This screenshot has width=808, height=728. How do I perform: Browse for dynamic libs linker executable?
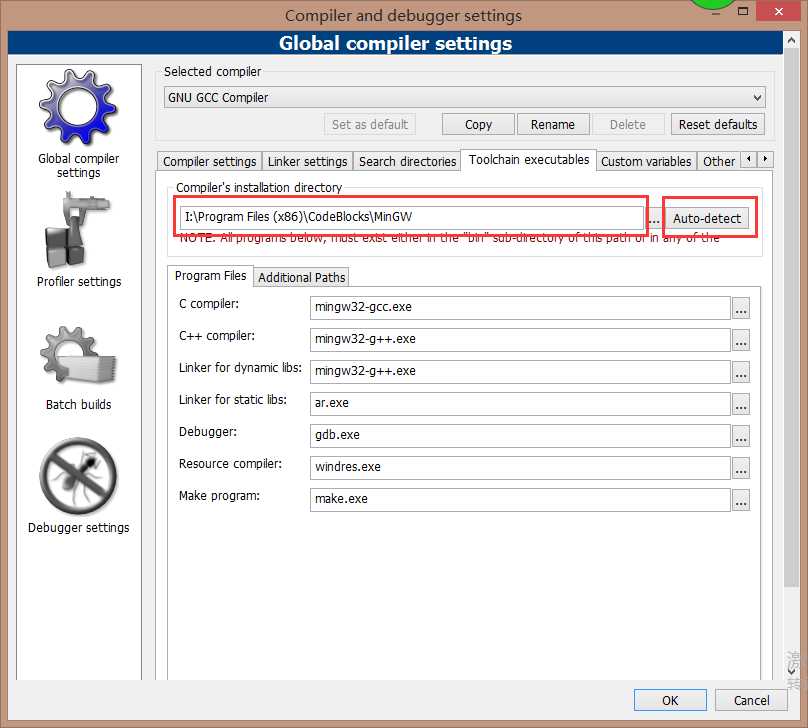coord(741,373)
